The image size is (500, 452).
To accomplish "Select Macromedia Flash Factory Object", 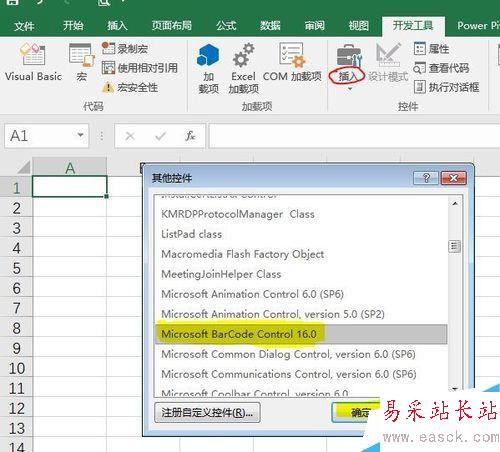I will pos(301,254).
